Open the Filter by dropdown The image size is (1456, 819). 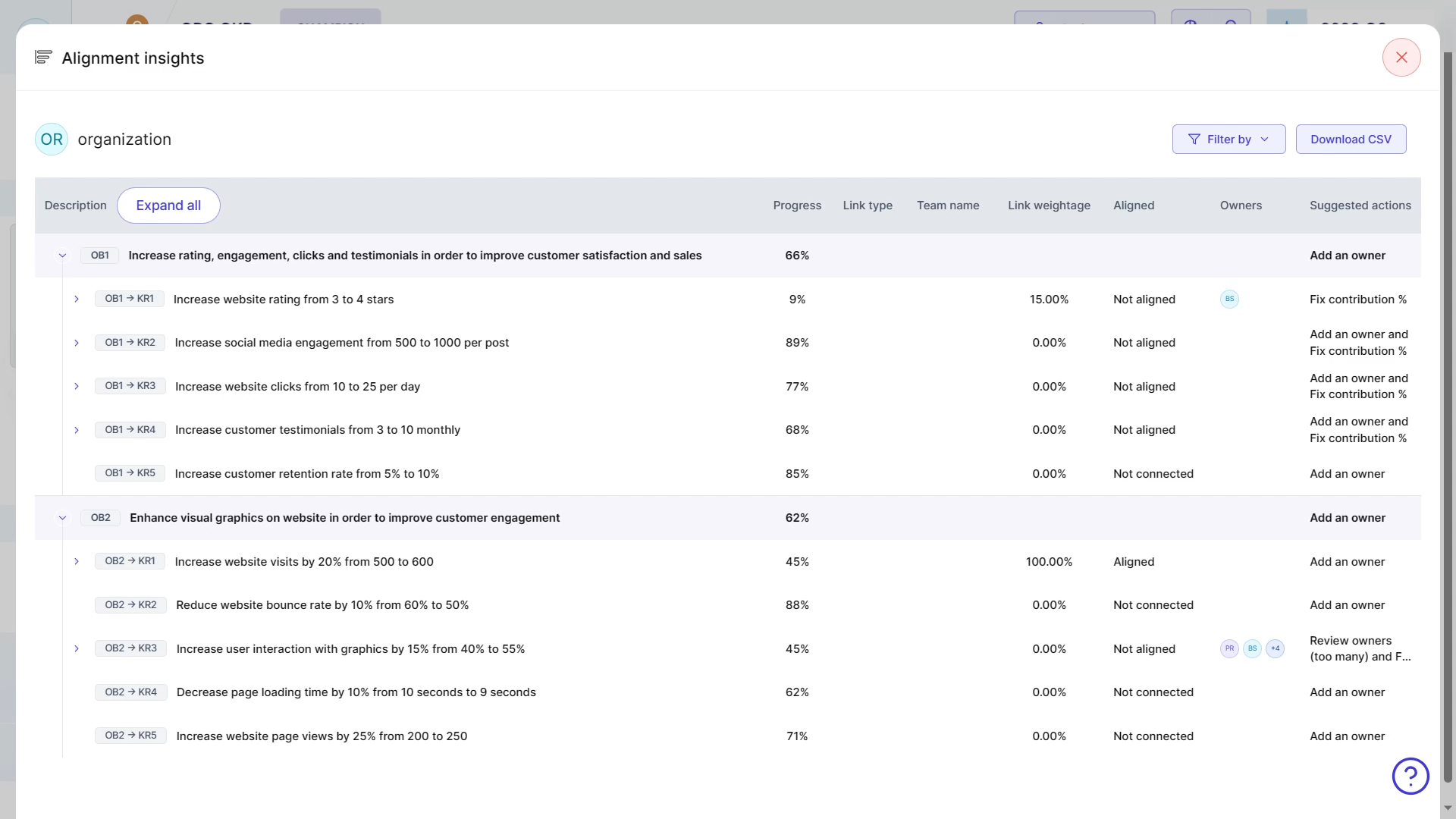[1228, 140]
